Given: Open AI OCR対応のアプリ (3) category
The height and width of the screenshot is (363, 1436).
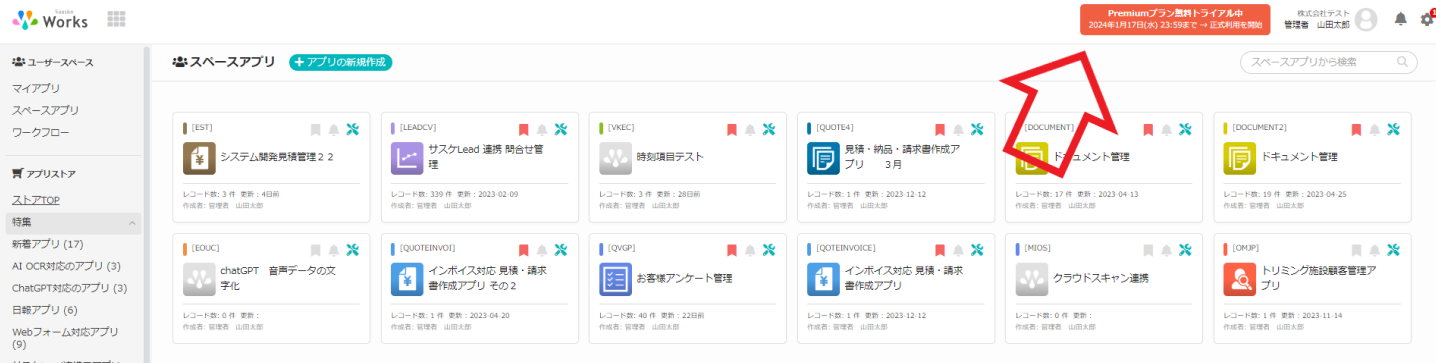Looking at the screenshot, I should [66, 266].
